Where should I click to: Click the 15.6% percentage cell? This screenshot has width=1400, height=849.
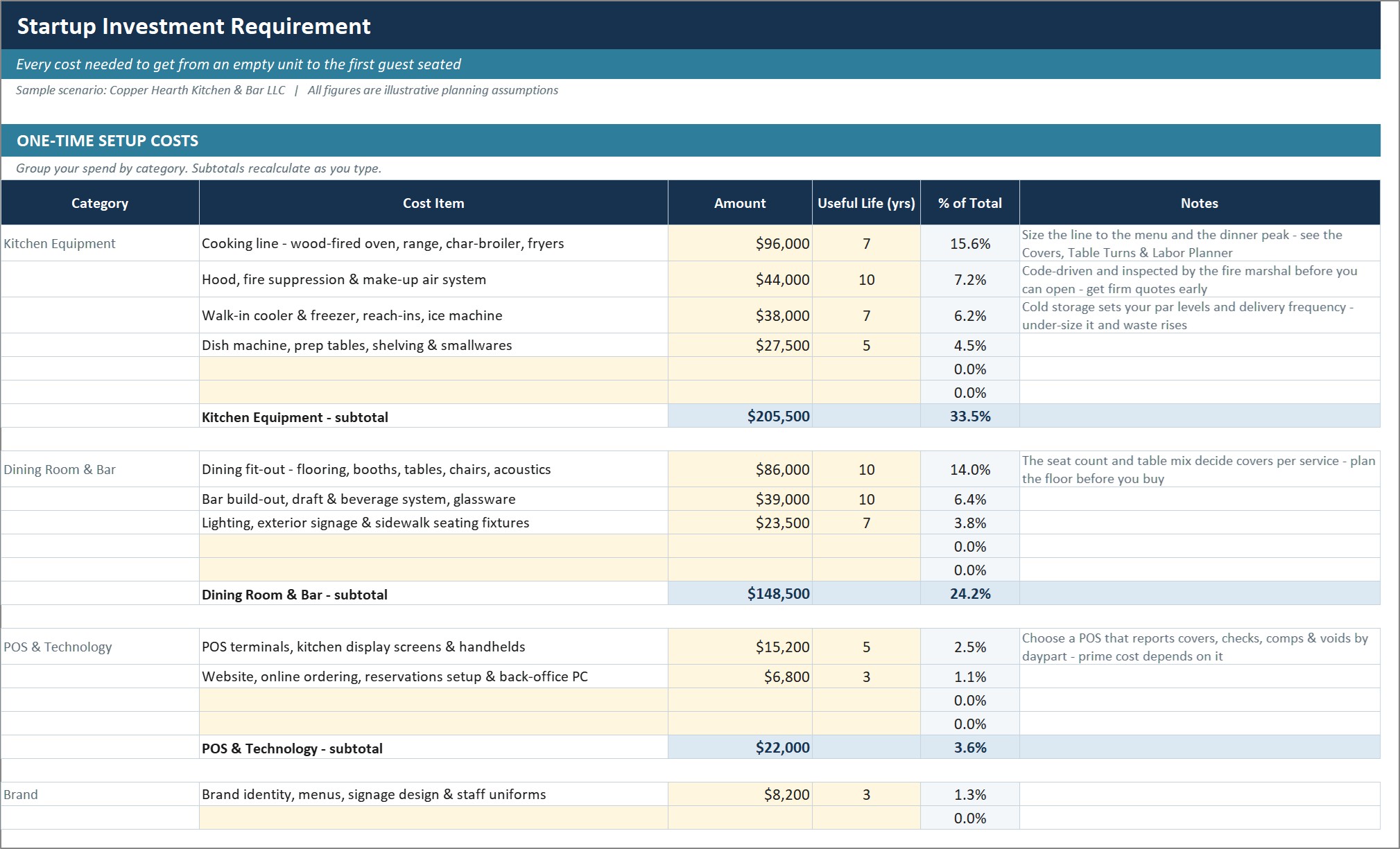click(970, 243)
